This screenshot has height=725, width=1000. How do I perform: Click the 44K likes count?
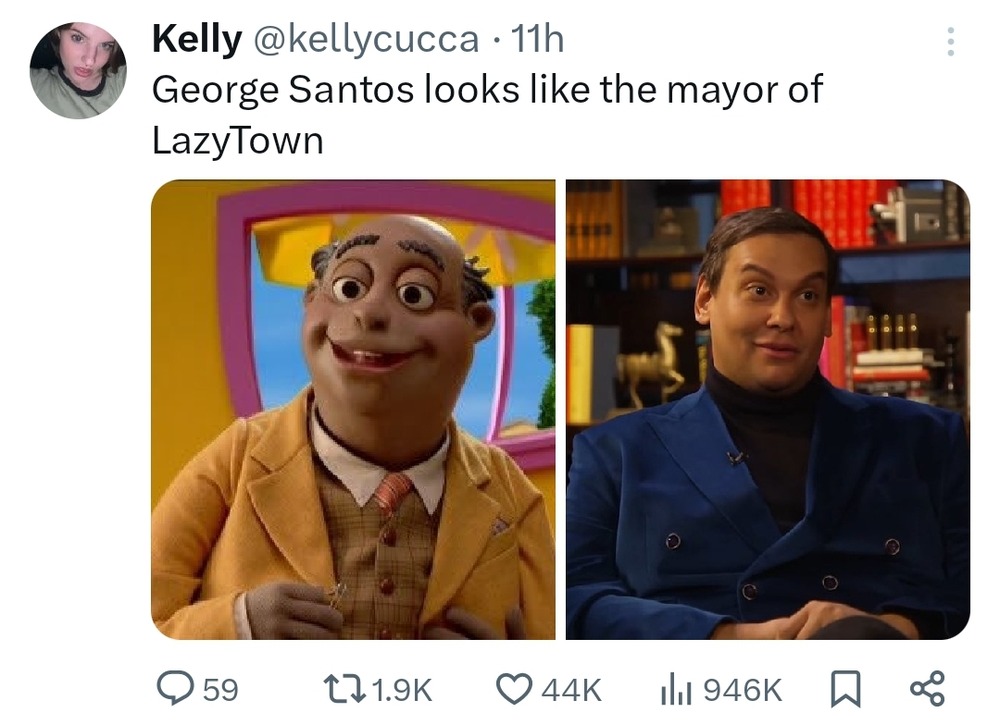click(571, 690)
